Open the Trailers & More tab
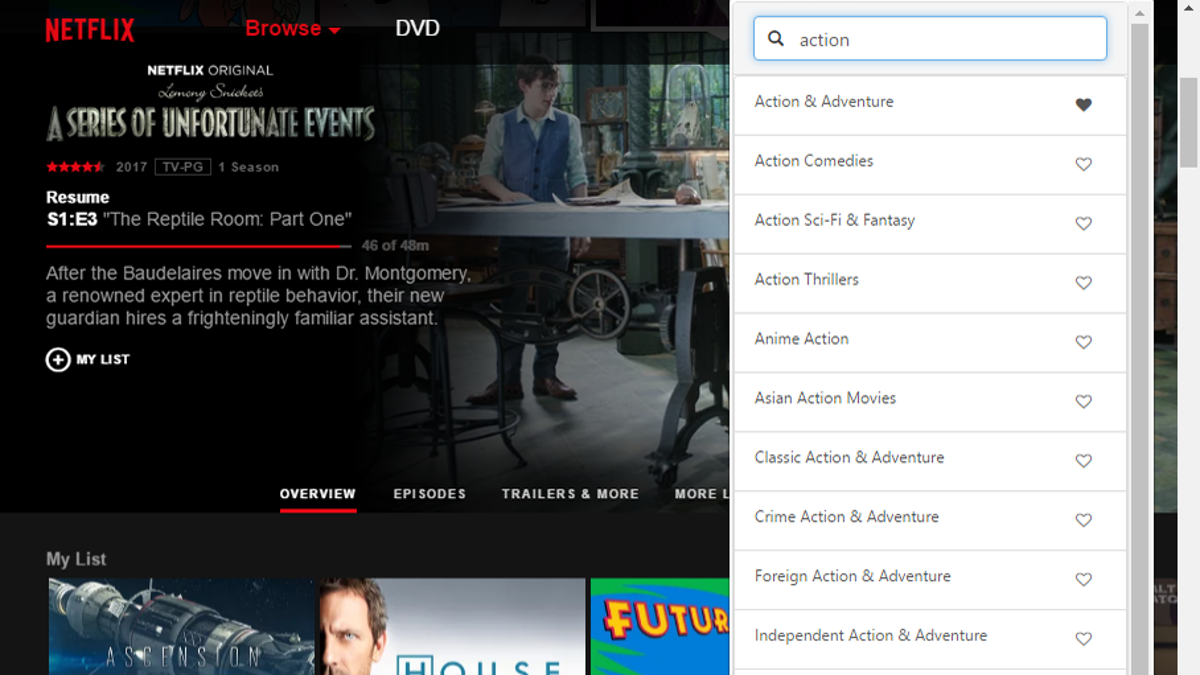1200x675 pixels. click(570, 494)
